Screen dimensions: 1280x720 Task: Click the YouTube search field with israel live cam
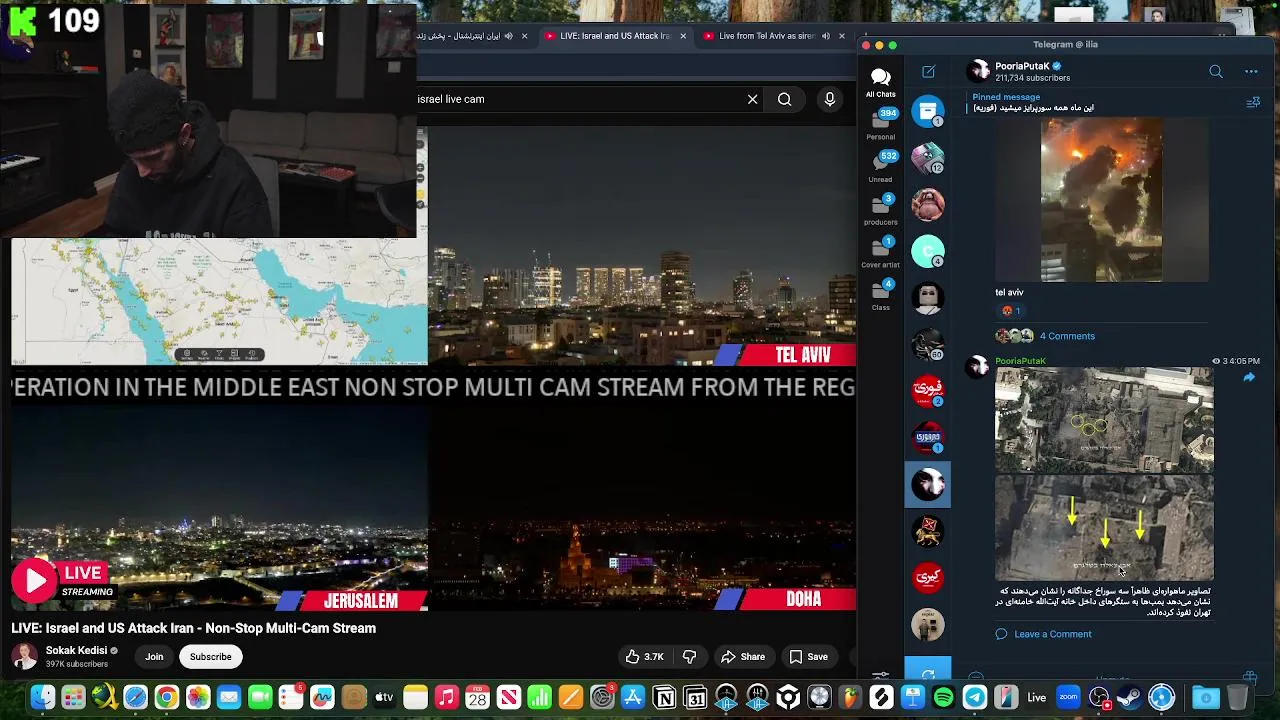(x=575, y=99)
